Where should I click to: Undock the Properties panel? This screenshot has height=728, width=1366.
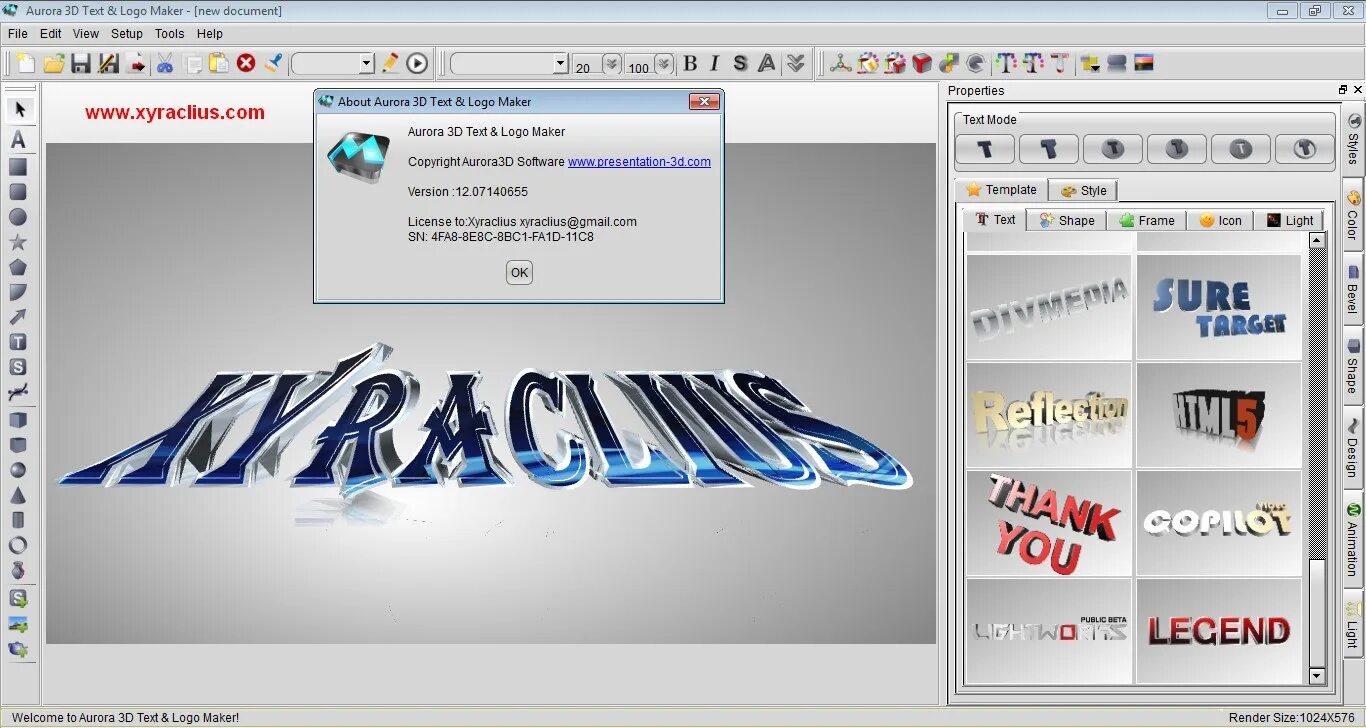pos(1343,90)
